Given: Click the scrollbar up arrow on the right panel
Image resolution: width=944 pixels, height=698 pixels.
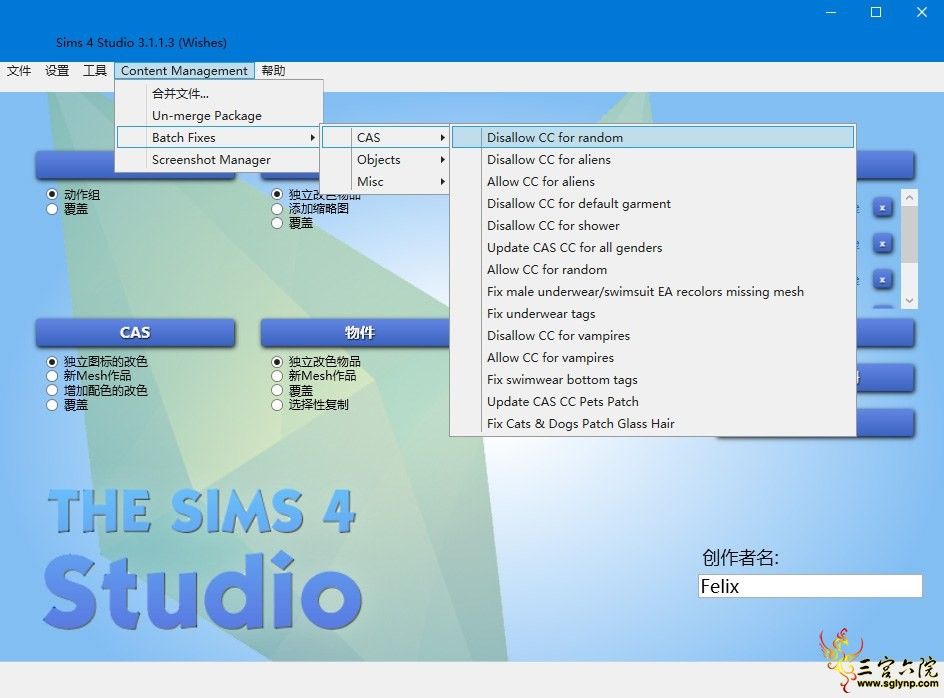Looking at the screenshot, I should pyautogui.click(x=910, y=198).
